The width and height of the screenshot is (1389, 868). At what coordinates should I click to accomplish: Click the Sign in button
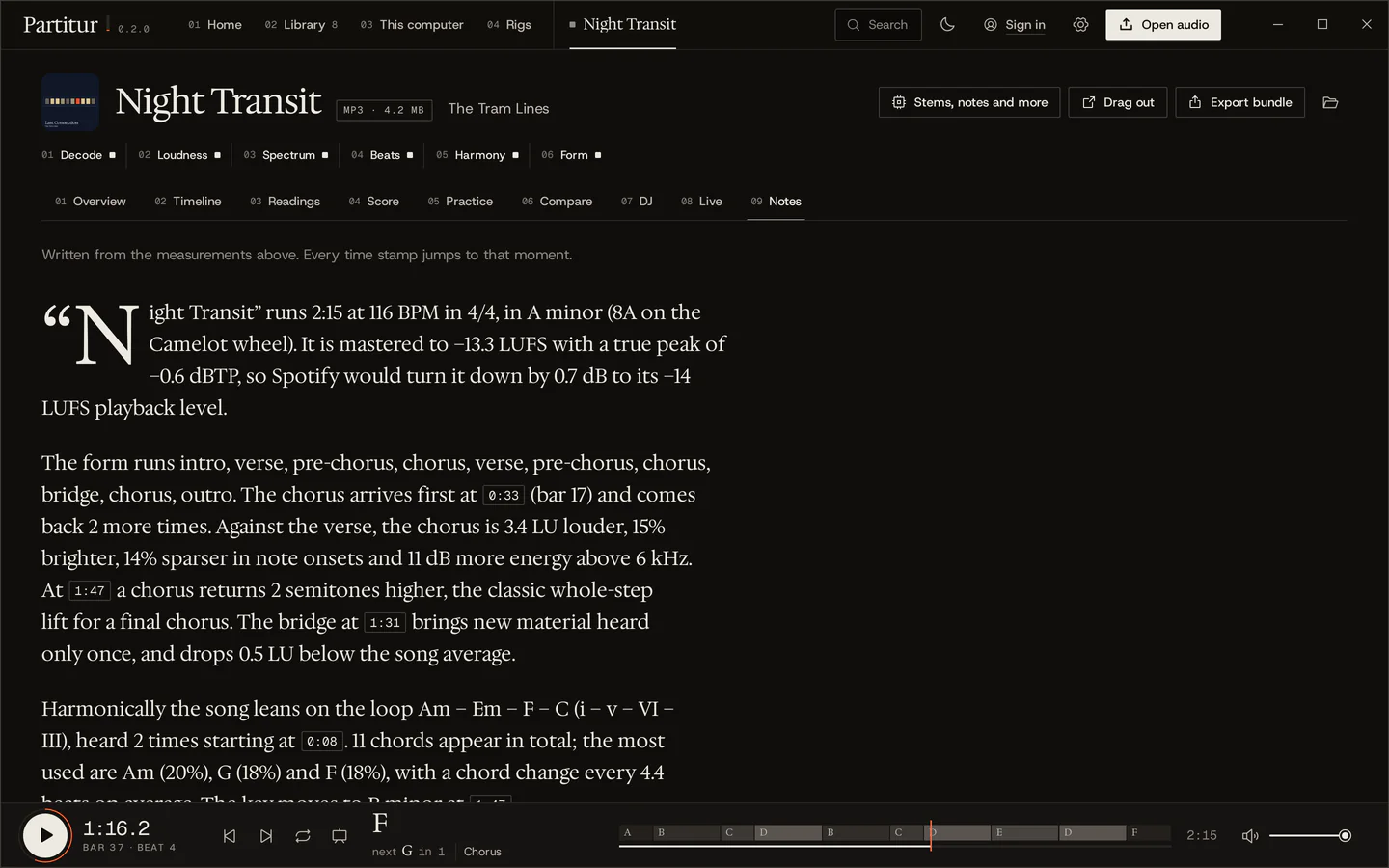[1015, 25]
